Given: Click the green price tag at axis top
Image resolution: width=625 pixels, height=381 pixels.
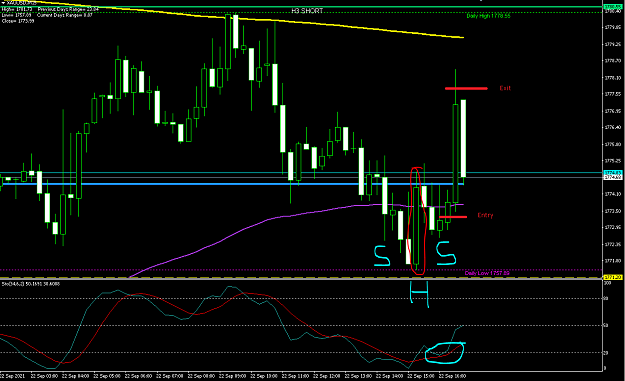Looking at the screenshot, I should click(x=613, y=7).
